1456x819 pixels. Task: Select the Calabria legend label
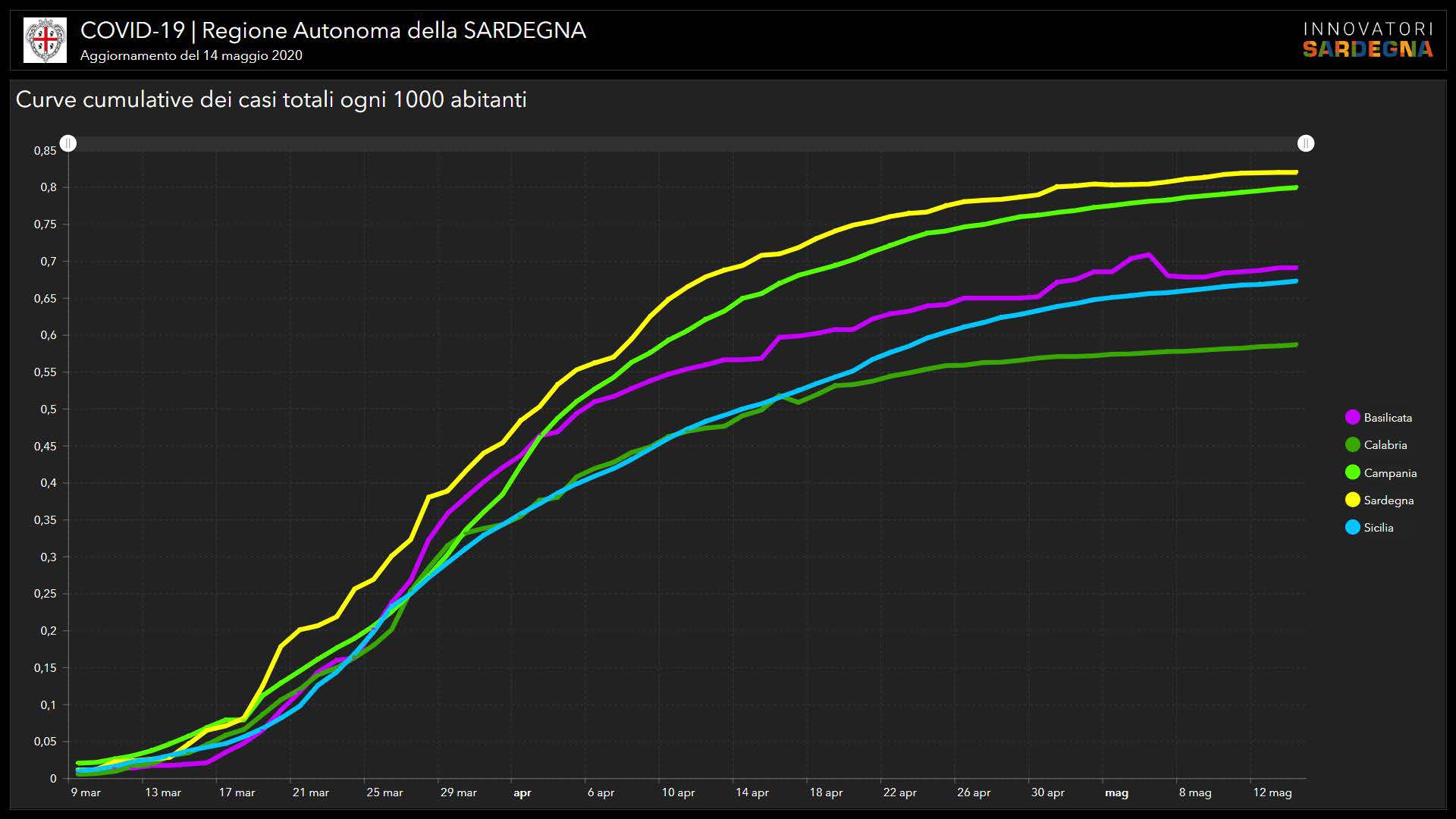(x=1385, y=445)
